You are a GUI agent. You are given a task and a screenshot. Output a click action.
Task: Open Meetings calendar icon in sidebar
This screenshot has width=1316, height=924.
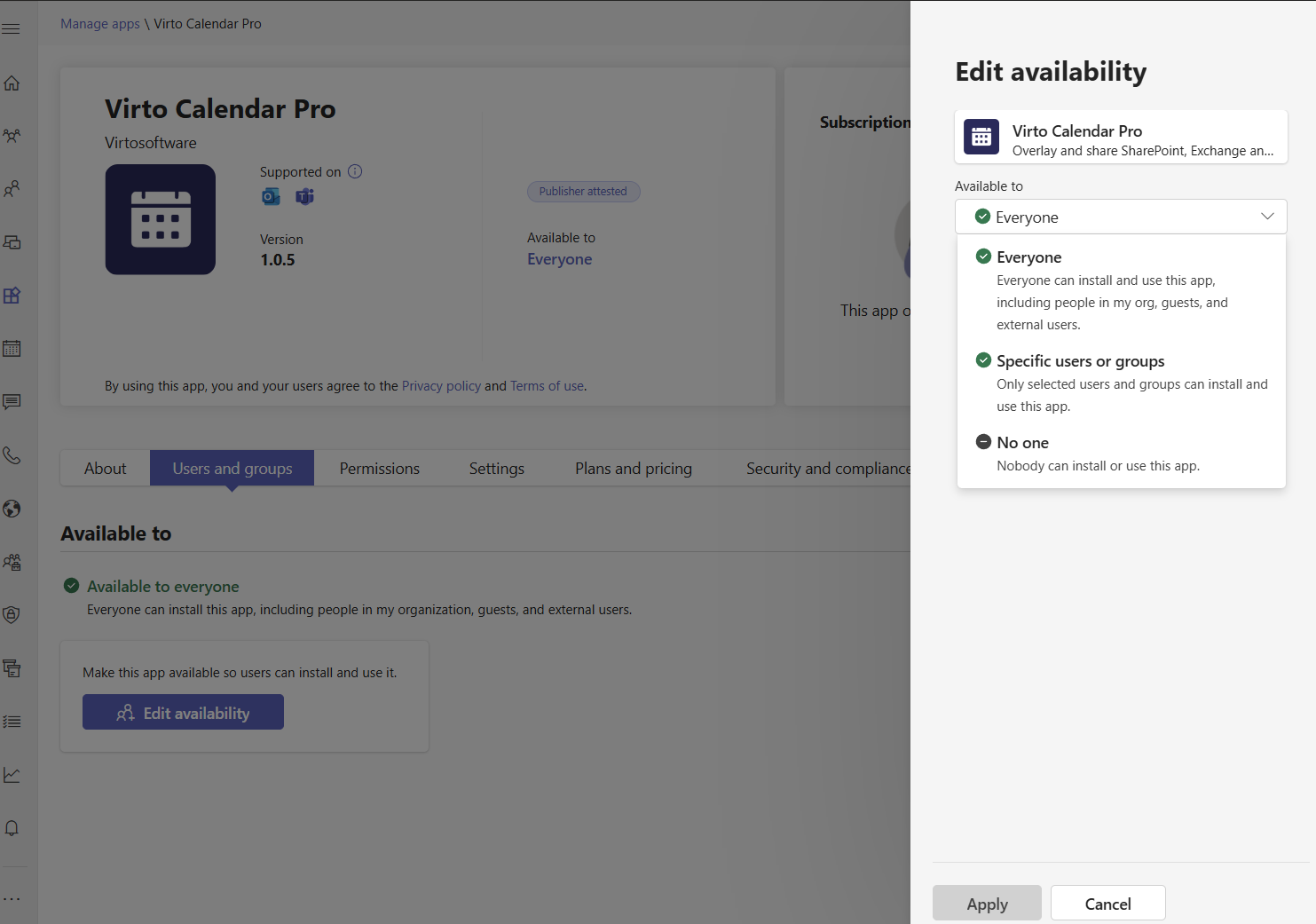tap(12, 349)
